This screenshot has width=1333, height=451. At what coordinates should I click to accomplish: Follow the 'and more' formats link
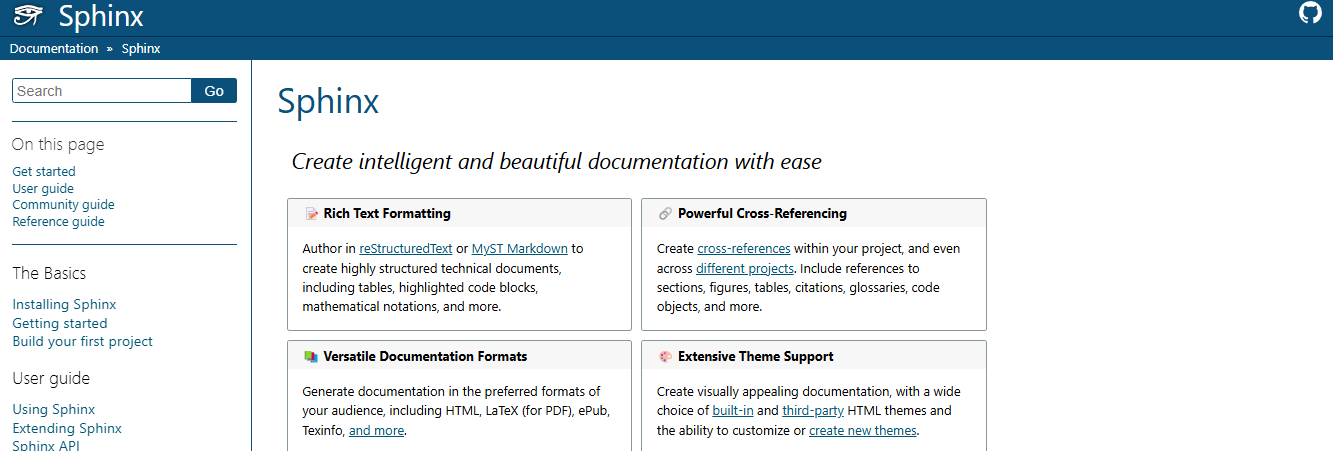[376, 431]
